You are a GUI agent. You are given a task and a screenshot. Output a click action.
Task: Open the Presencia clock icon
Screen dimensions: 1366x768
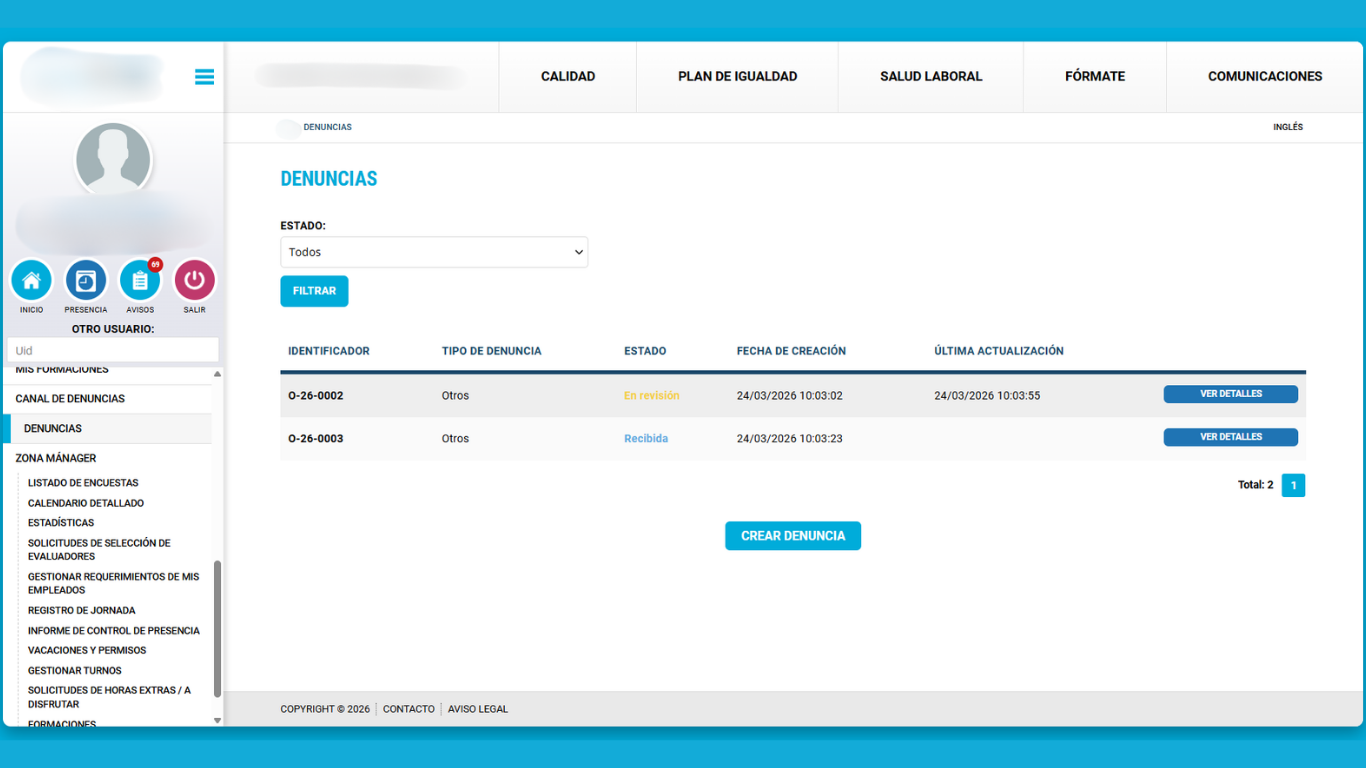click(86, 281)
